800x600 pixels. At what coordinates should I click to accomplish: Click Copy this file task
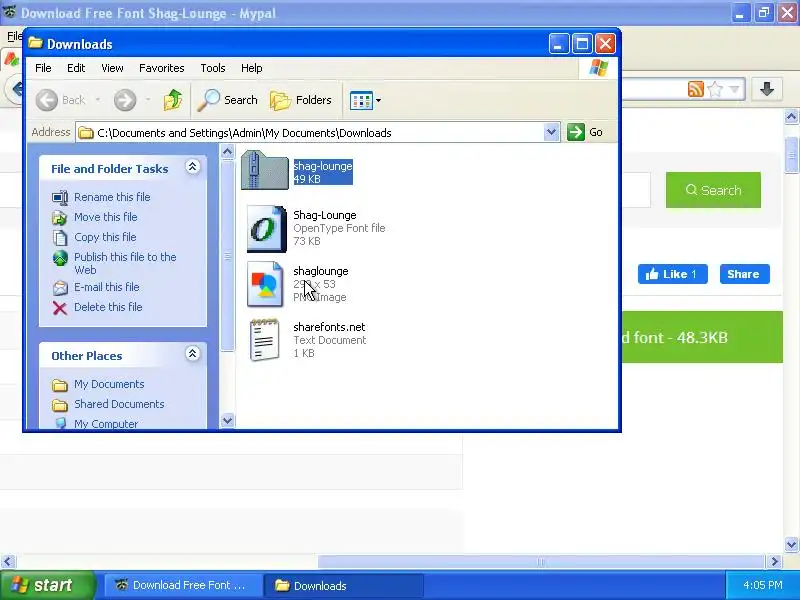pyautogui.click(x=105, y=237)
